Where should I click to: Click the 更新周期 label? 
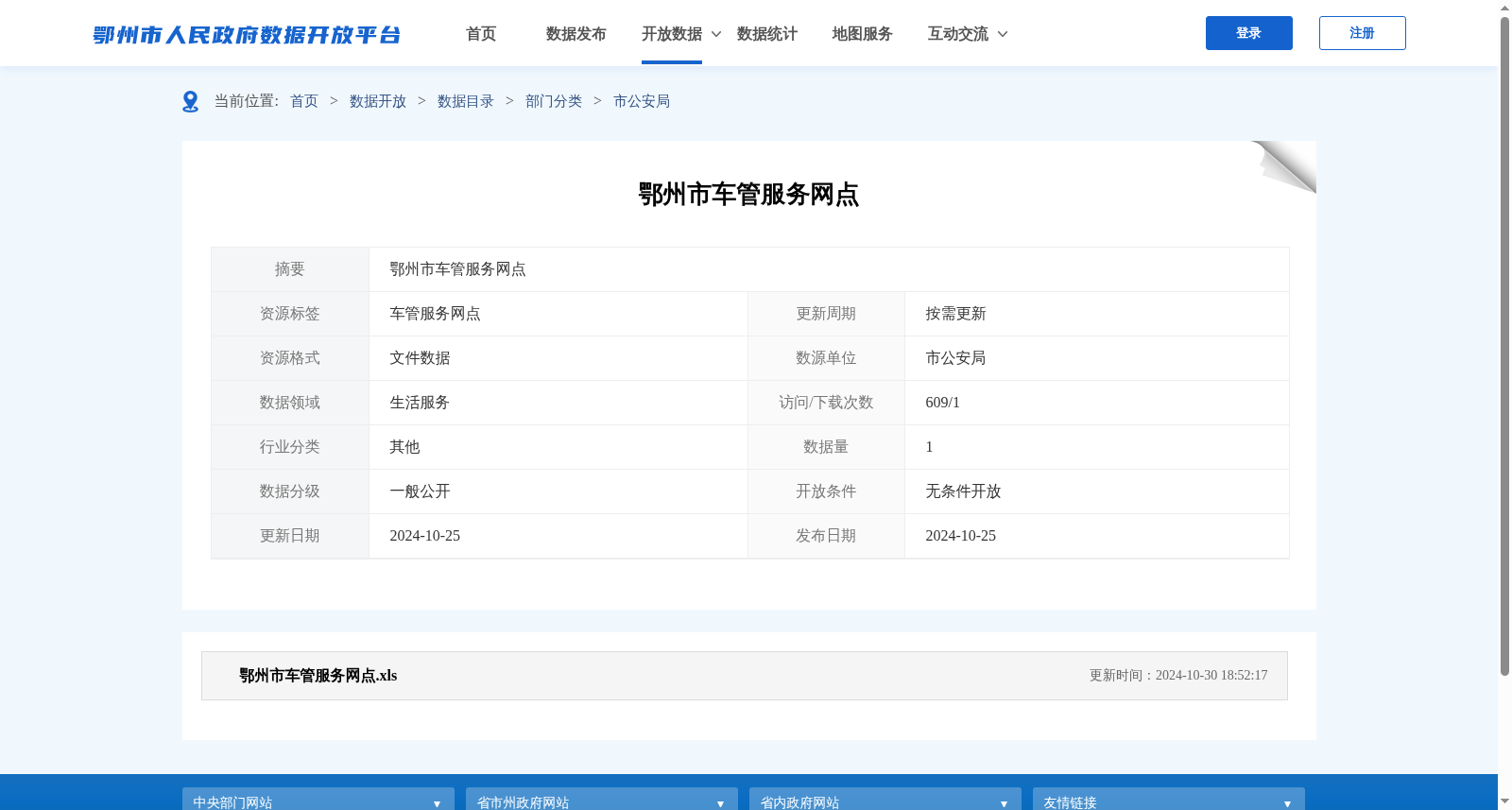click(x=826, y=314)
